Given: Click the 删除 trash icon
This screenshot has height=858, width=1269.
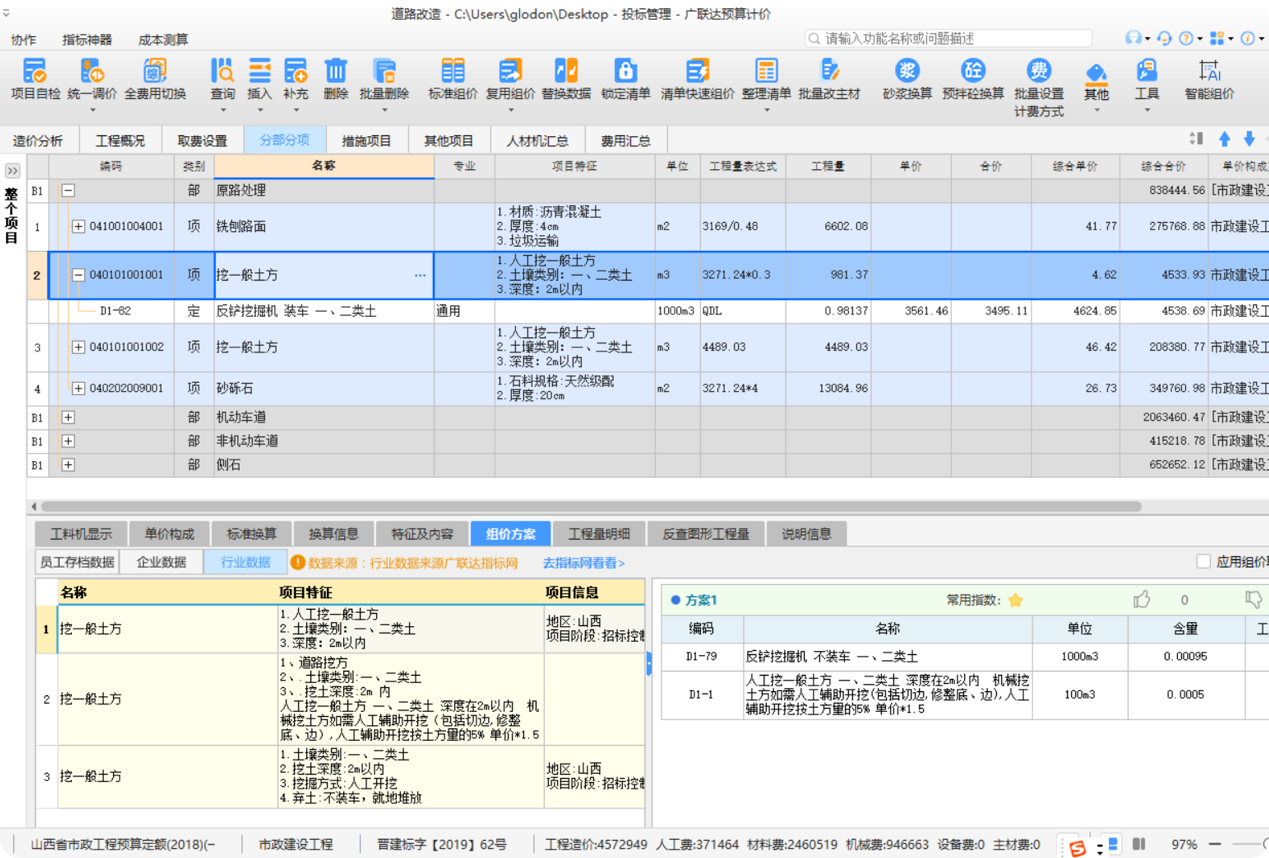Looking at the screenshot, I should [336, 72].
